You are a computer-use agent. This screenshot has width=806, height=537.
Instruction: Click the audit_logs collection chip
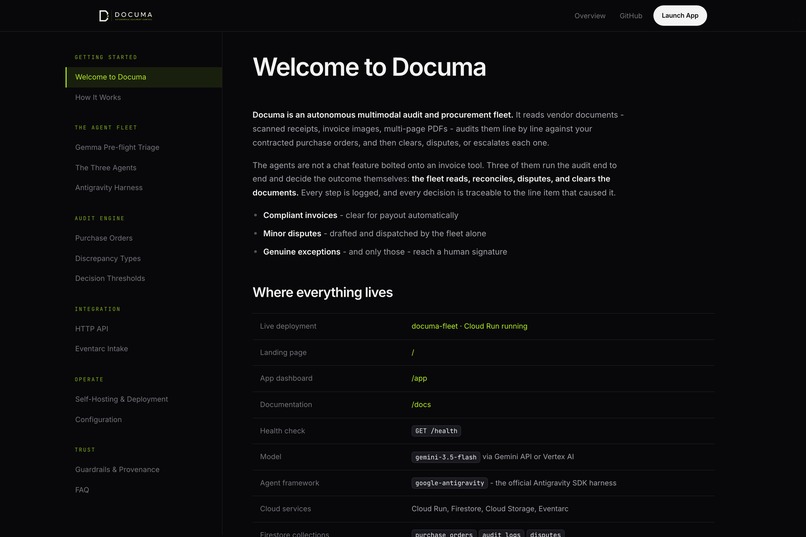(501, 534)
